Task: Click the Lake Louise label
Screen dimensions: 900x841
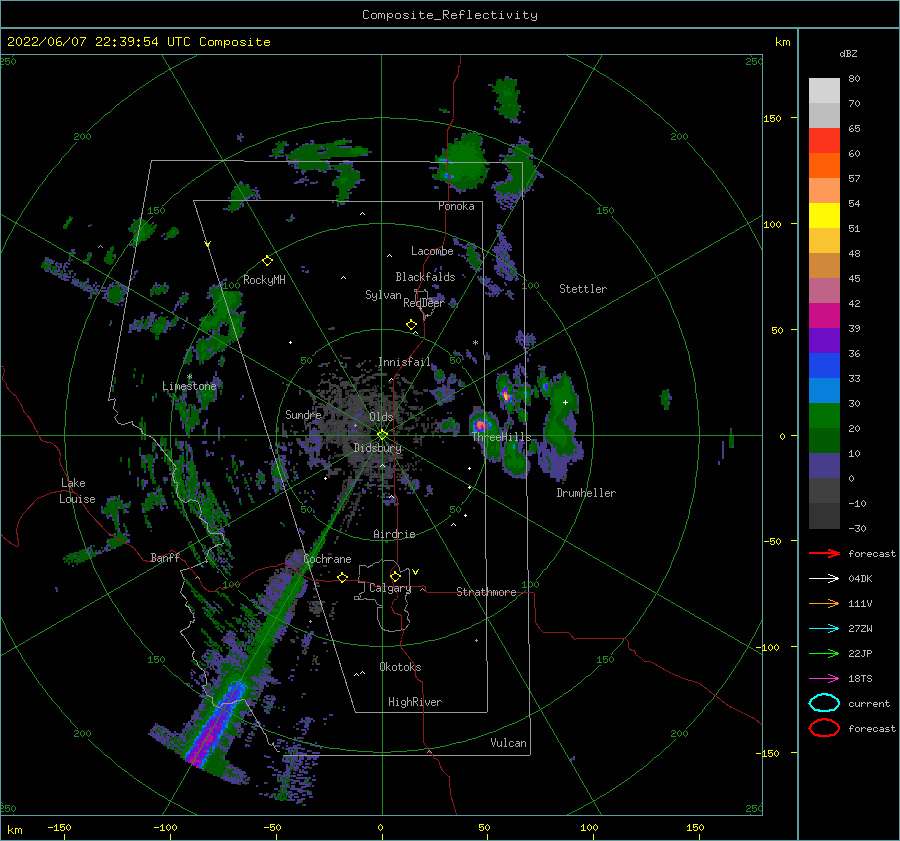Action: (x=78, y=491)
